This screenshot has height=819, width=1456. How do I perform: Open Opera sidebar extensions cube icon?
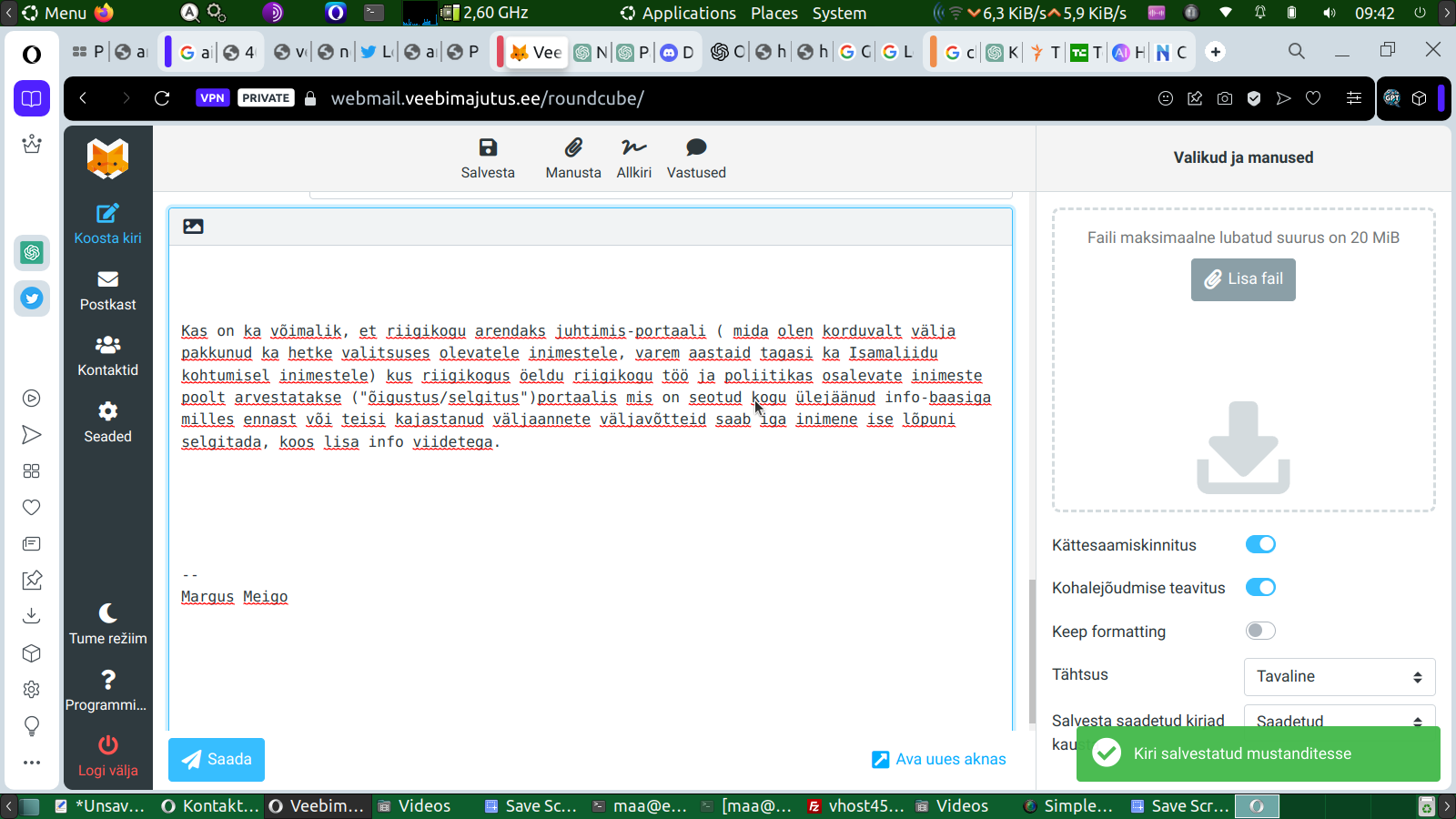(x=32, y=652)
